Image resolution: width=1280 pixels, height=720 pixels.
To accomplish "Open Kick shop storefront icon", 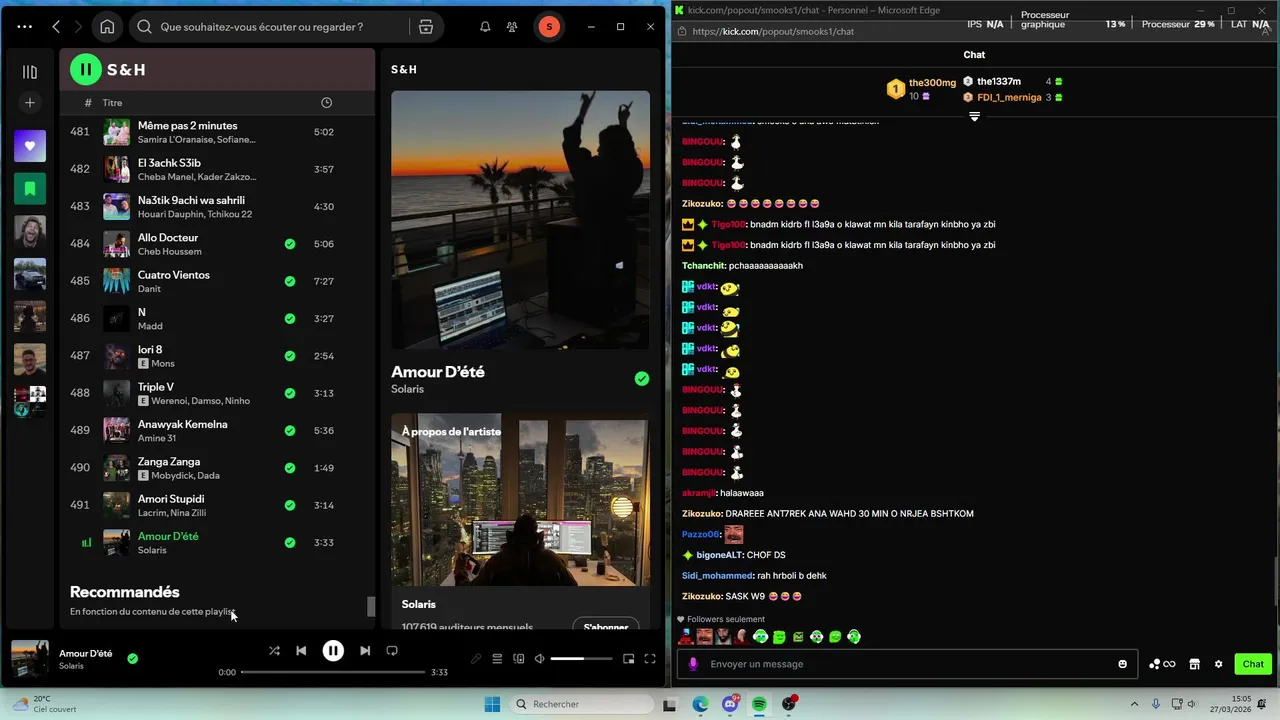I will pos(1193,664).
